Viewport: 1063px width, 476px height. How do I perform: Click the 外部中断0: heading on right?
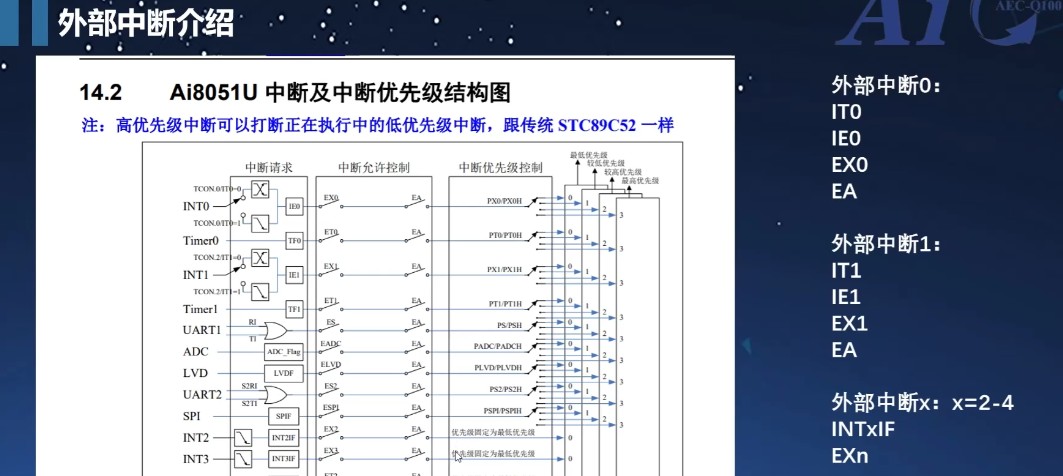point(887,85)
